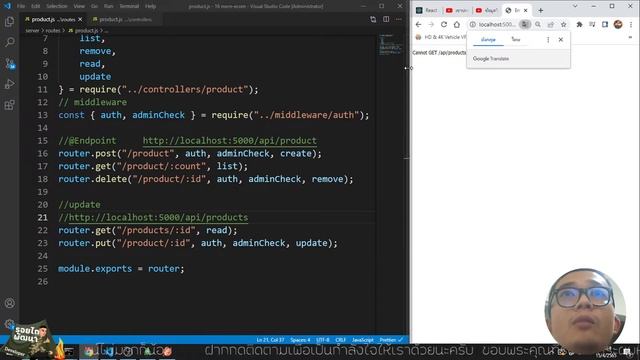The height and width of the screenshot is (360, 640).
Task: Open the browser tab search dropdown
Action: tap(575, 6)
